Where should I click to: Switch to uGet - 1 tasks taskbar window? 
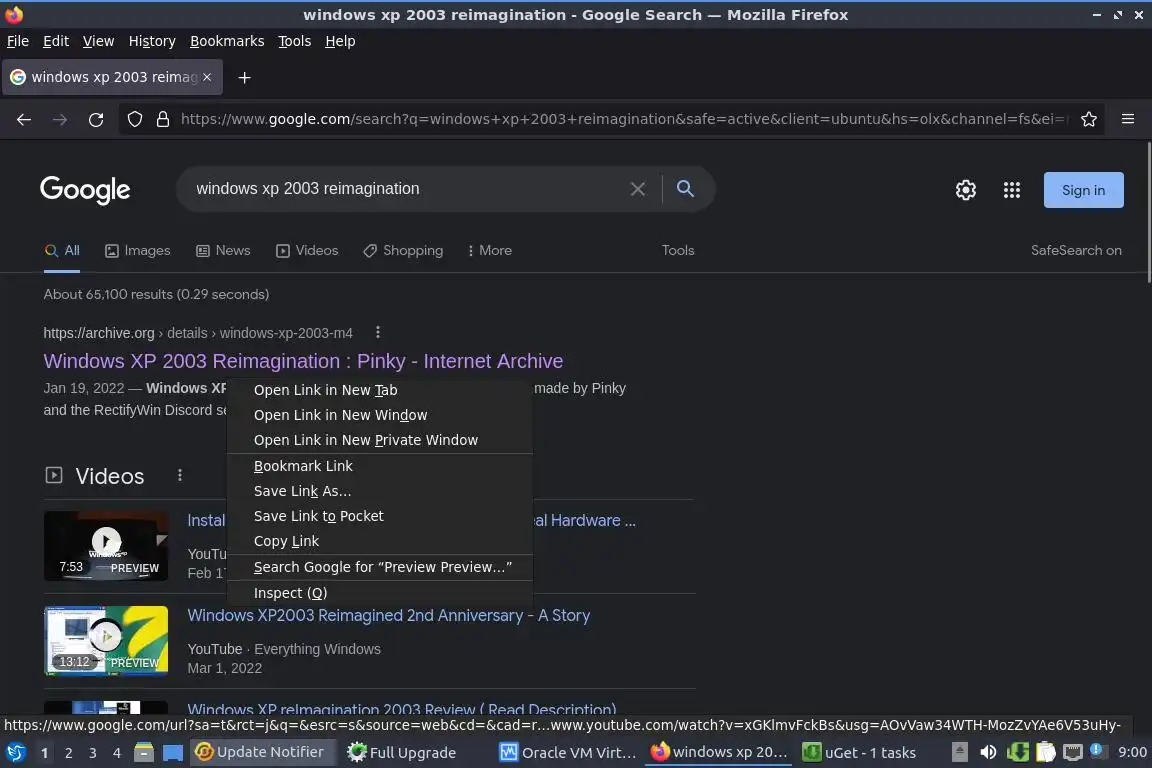tap(860, 753)
